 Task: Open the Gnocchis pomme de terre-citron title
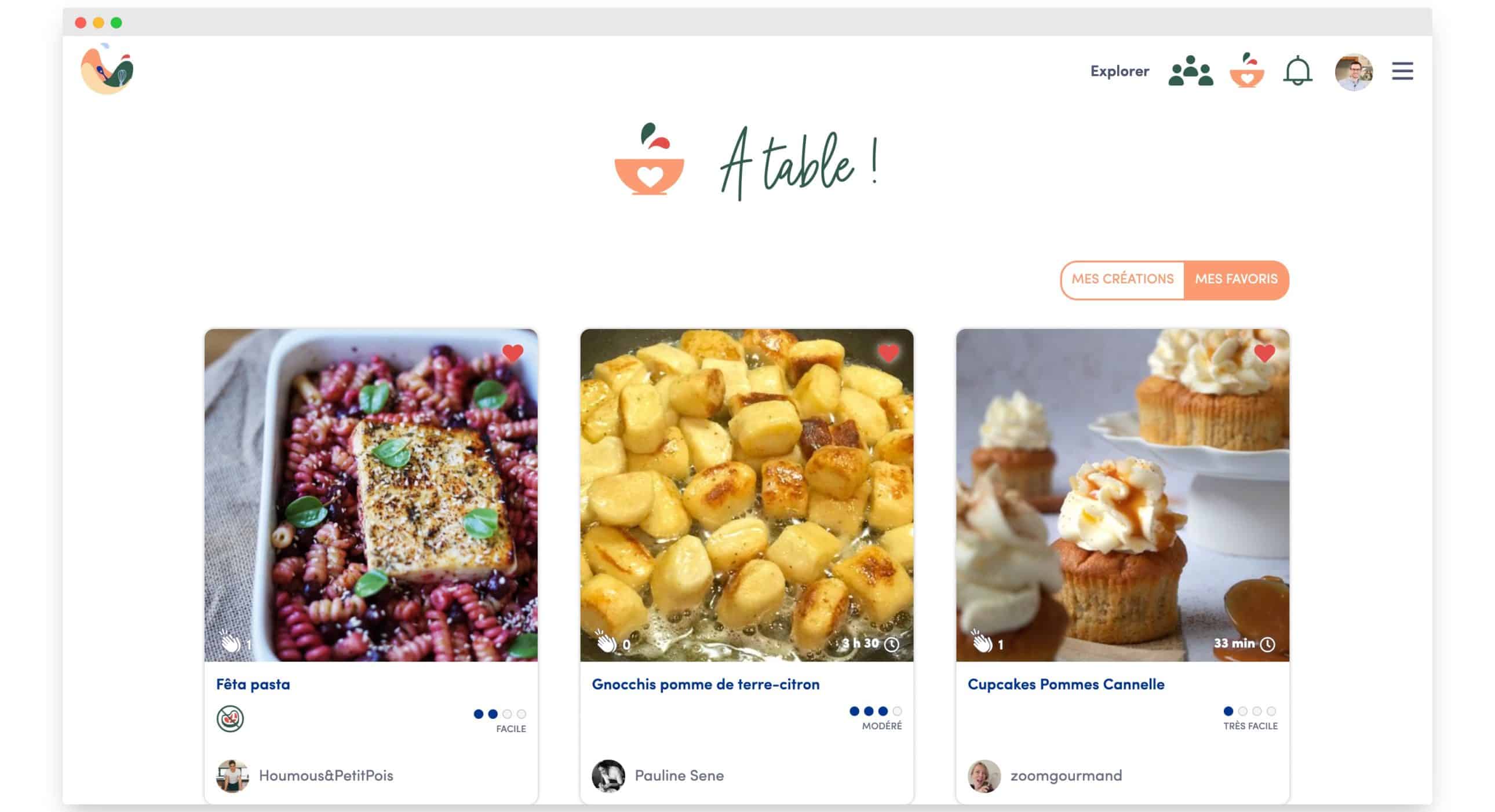pos(706,685)
